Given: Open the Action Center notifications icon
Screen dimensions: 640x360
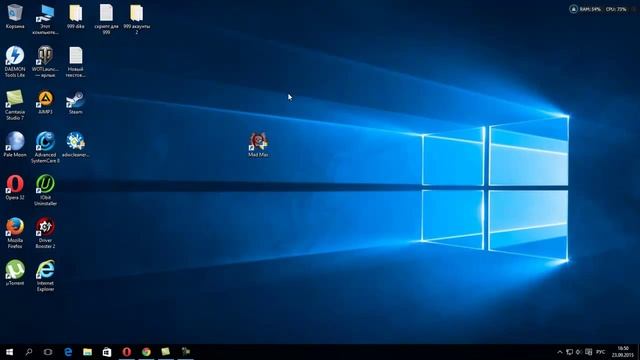Looking at the screenshot, I should (589, 352).
